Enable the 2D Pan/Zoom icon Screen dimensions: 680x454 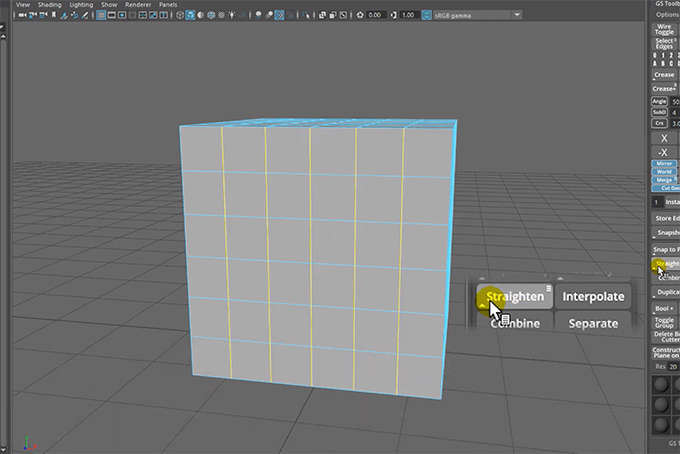pos(75,15)
